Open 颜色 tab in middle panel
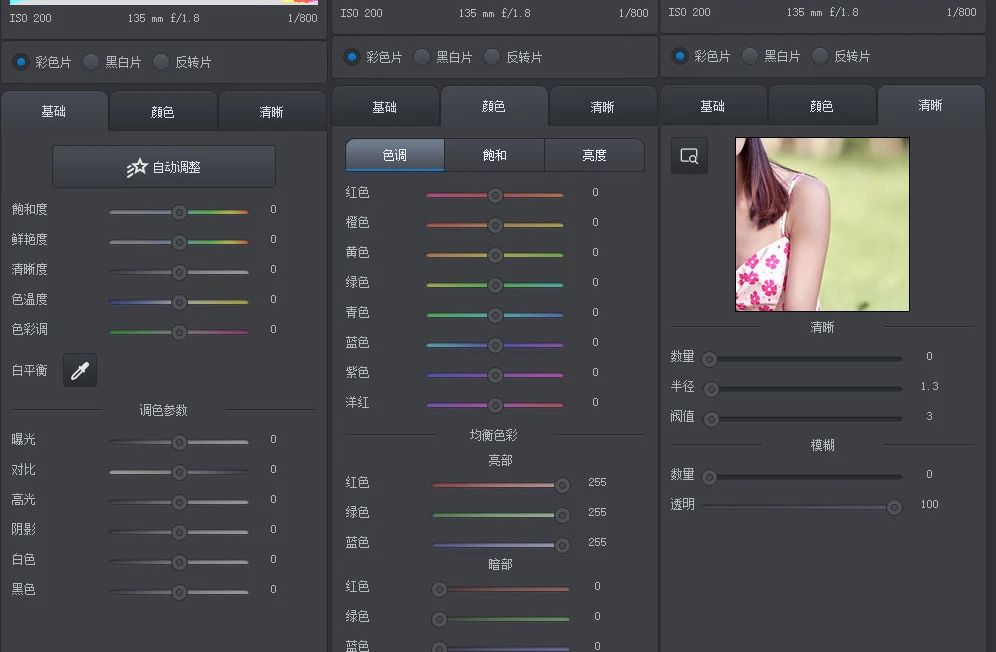This screenshot has height=652, width=996. pos(494,106)
